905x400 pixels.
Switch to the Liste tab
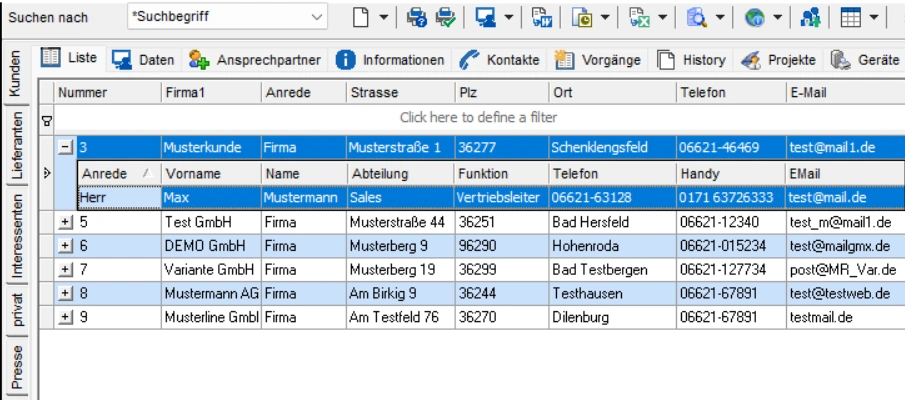coord(70,58)
